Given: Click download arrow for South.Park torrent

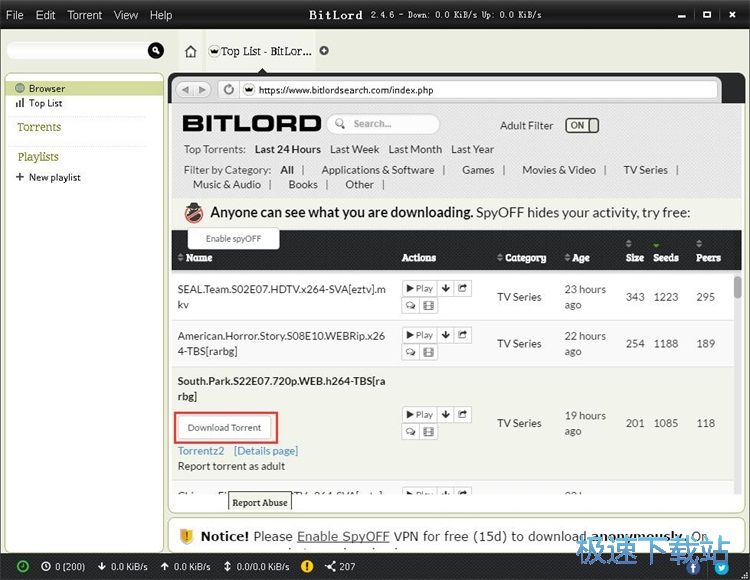Looking at the screenshot, I should 446,414.
